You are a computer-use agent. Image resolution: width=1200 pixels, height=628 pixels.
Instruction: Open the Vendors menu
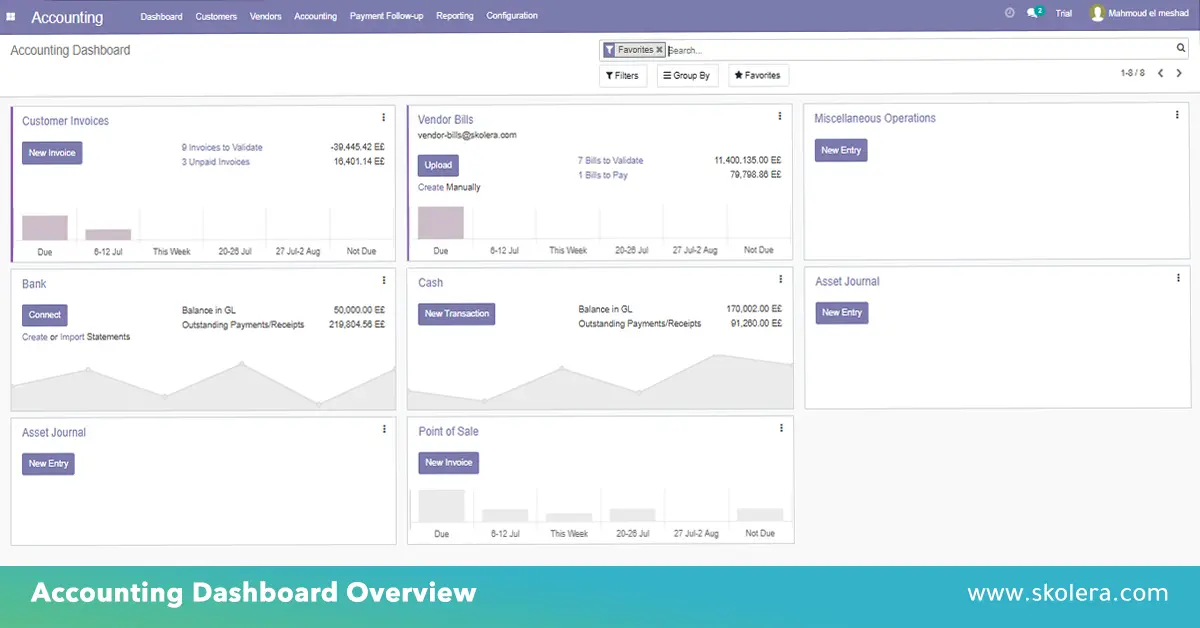tap(266, 16)
